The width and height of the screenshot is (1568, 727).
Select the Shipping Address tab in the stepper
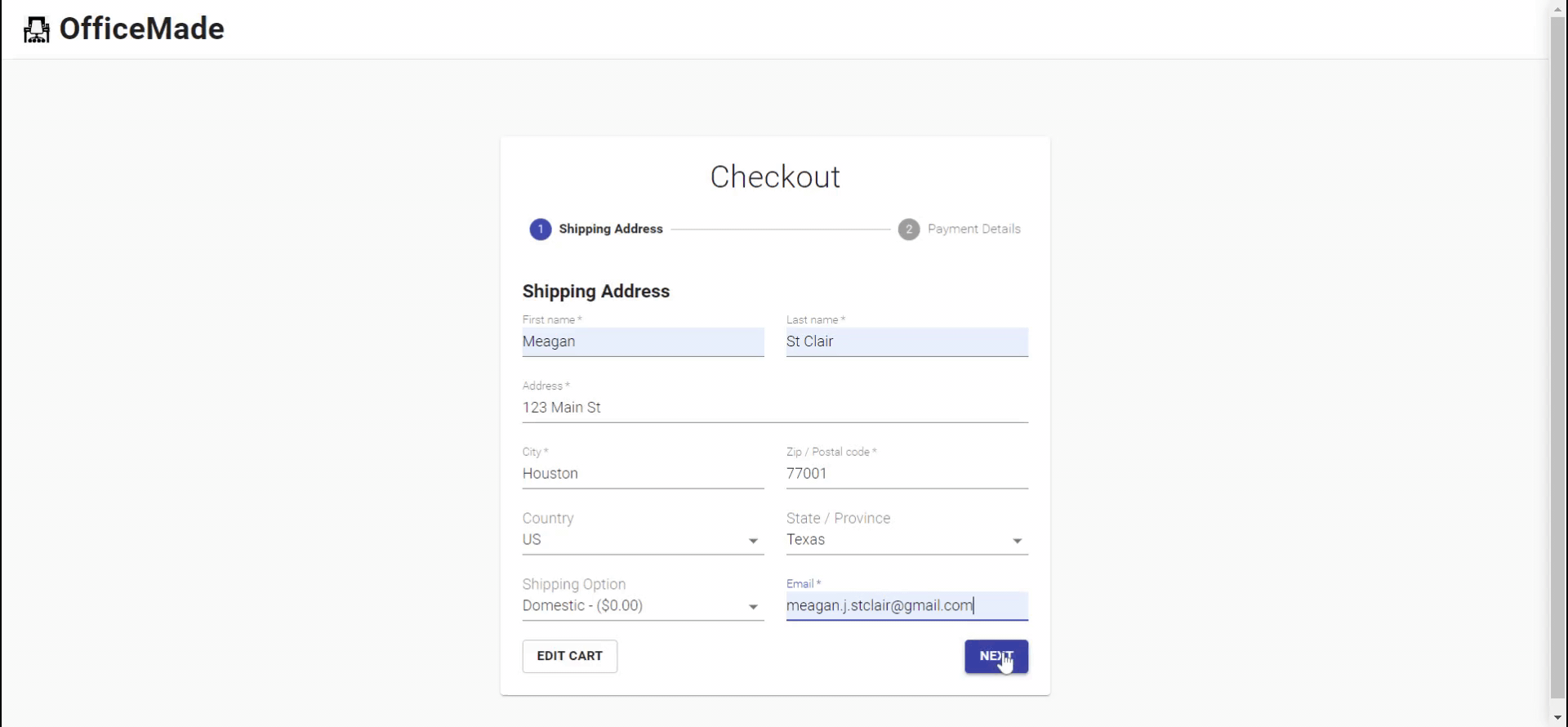610,230
